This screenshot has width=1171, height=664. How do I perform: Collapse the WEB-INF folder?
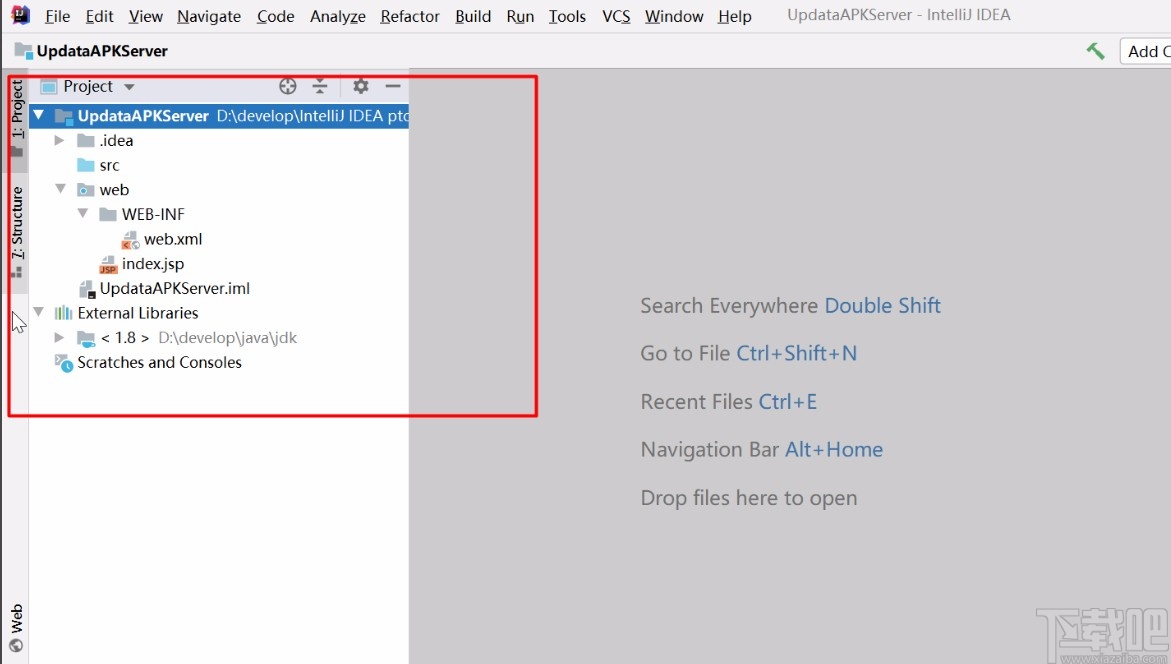83,214
